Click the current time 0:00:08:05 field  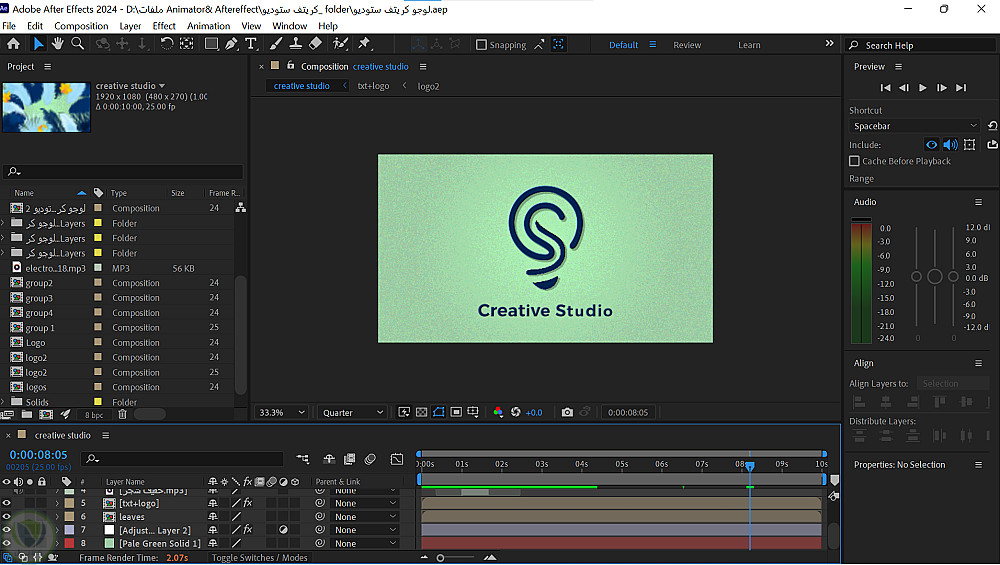coord(38,455)
